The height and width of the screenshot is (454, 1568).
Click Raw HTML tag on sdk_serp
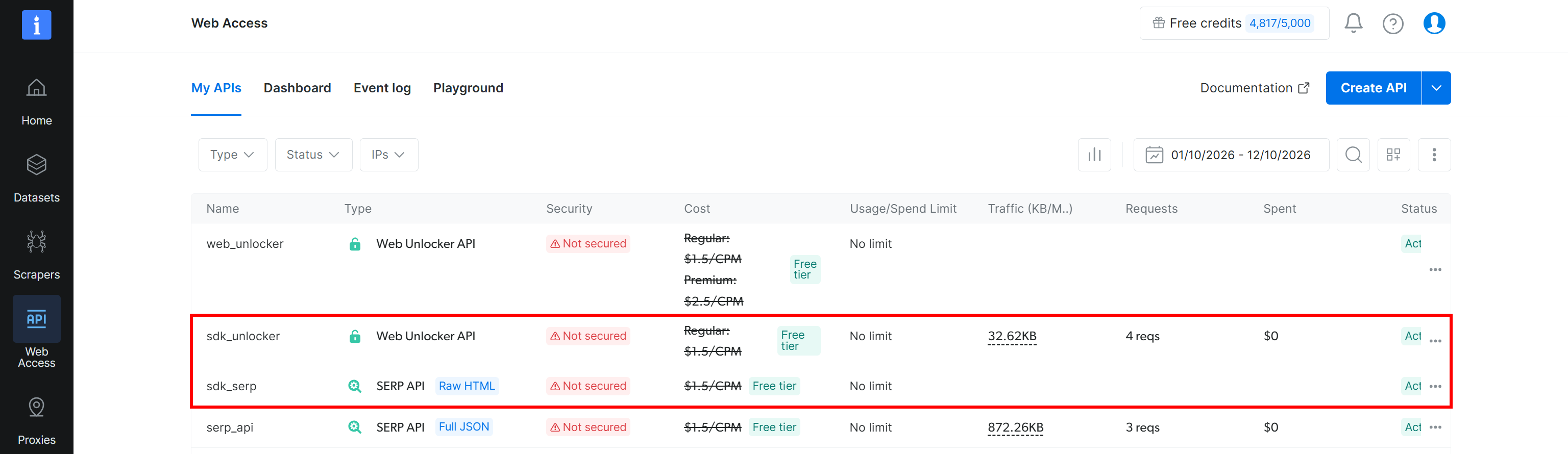point(466,386)
